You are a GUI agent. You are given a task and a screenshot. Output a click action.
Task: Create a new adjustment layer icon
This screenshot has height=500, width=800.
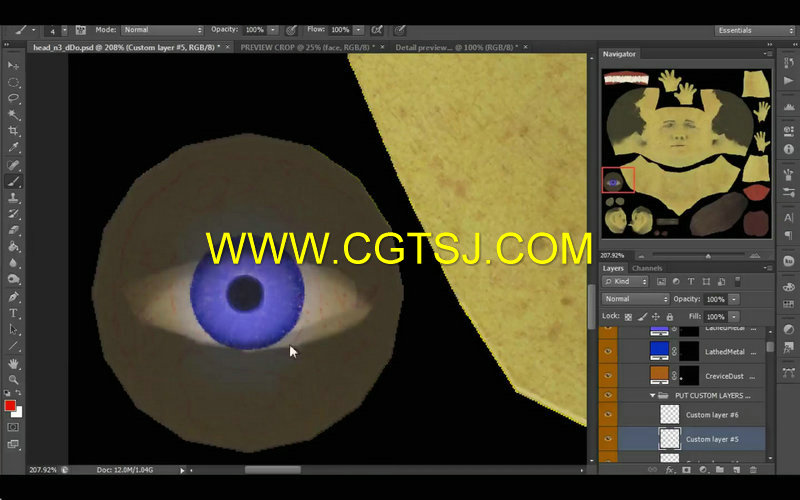click(703, 469)
